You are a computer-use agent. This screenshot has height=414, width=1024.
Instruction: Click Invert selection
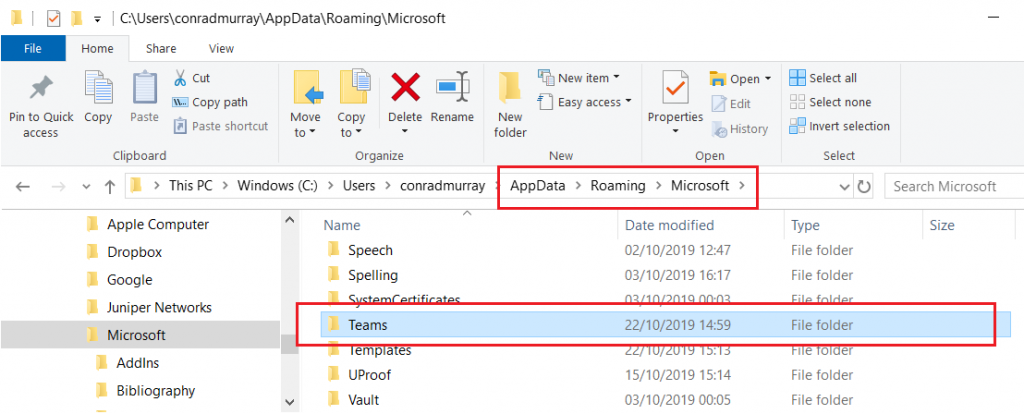[840, 126]
